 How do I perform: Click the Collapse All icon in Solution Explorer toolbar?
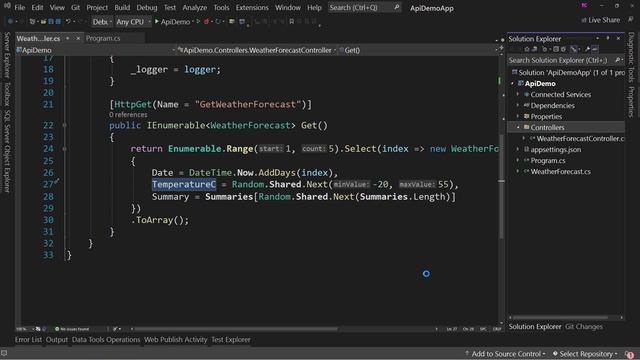(556, 49)
